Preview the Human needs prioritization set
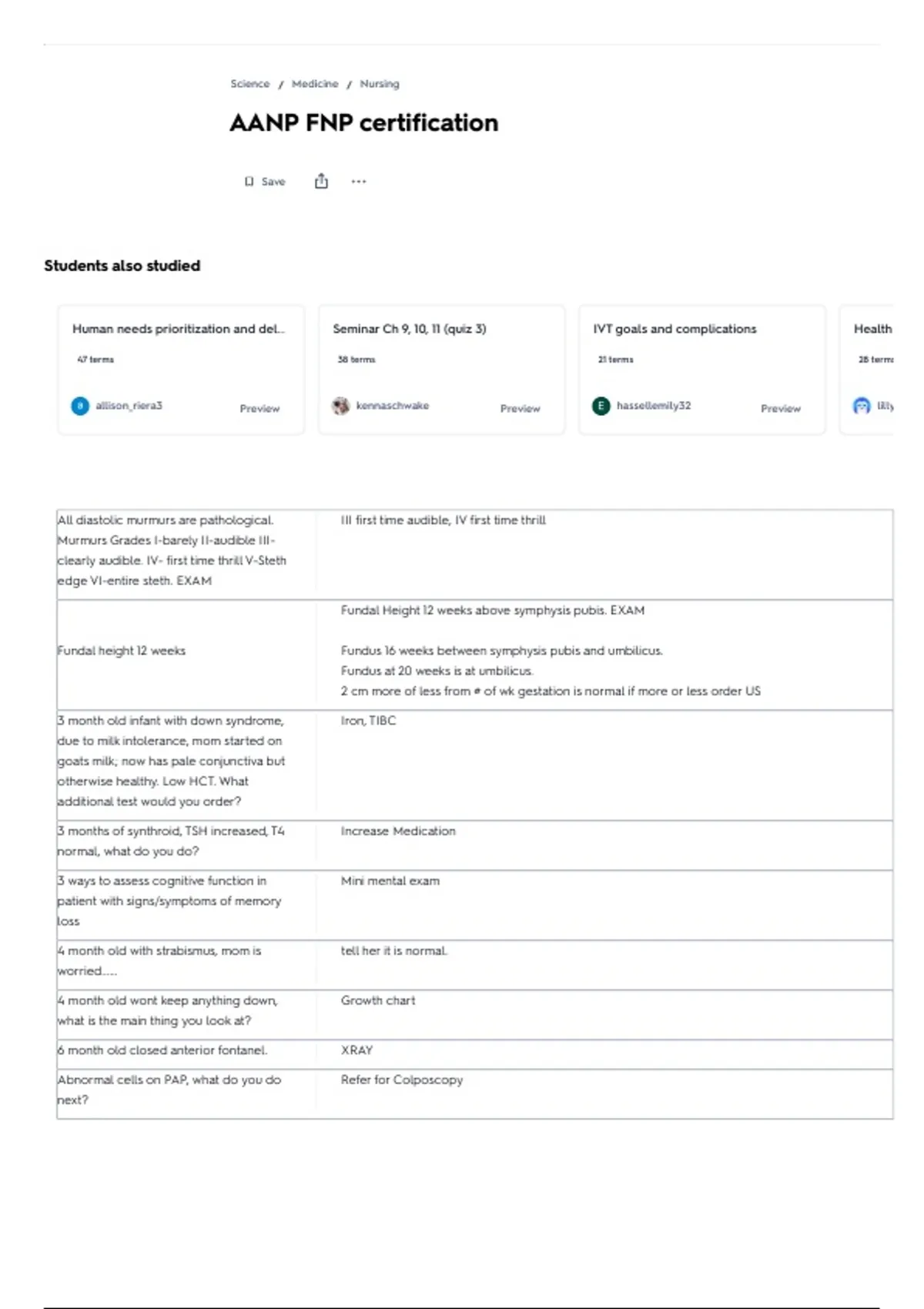This screenshot has width=924, height=1309. coord(259,408)
